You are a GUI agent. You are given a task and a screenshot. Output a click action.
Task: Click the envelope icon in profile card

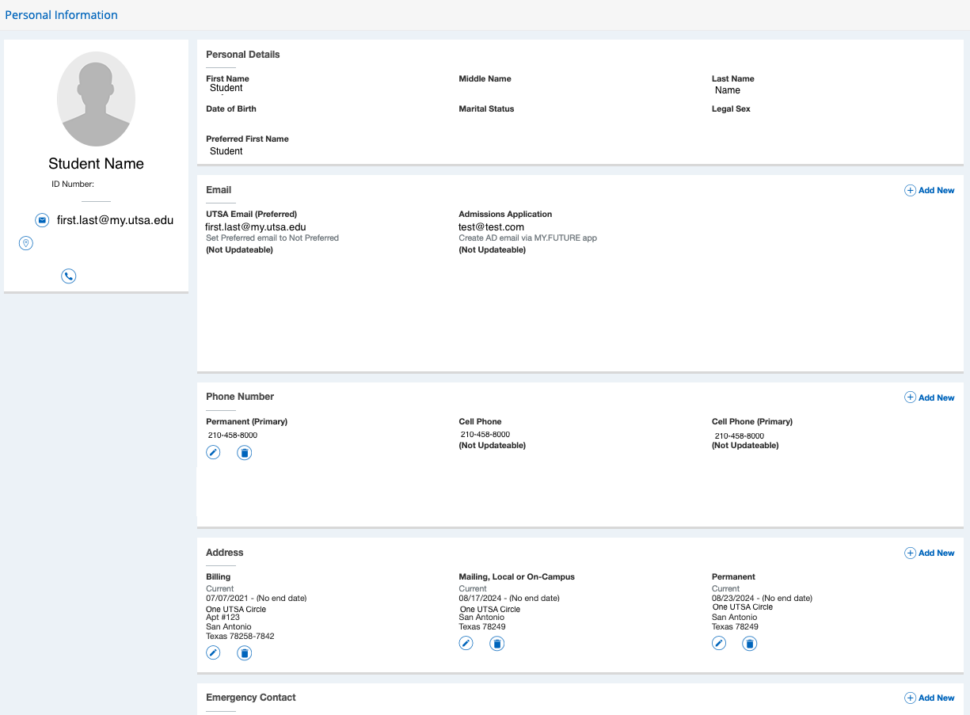42,220
